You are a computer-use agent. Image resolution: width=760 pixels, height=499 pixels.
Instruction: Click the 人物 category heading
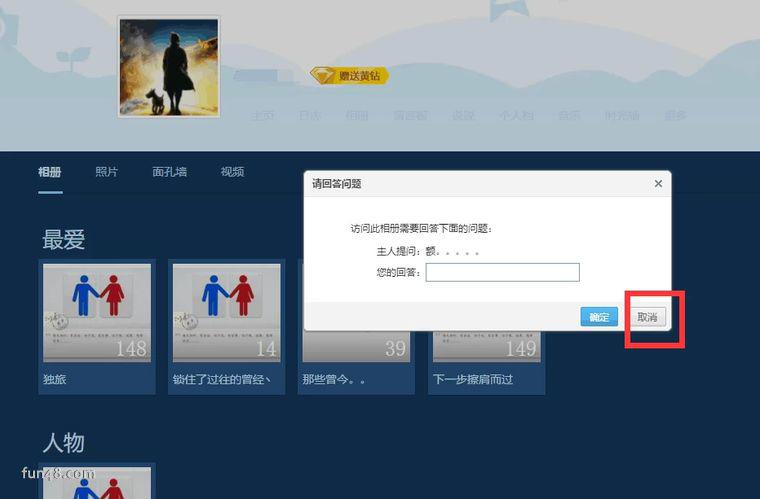point(63,442)
